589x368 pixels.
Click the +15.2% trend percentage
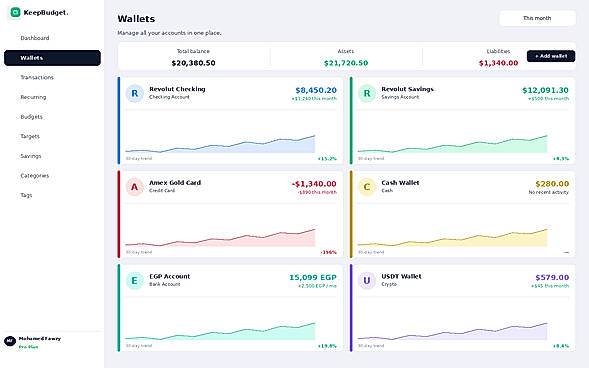coord(327,159)
